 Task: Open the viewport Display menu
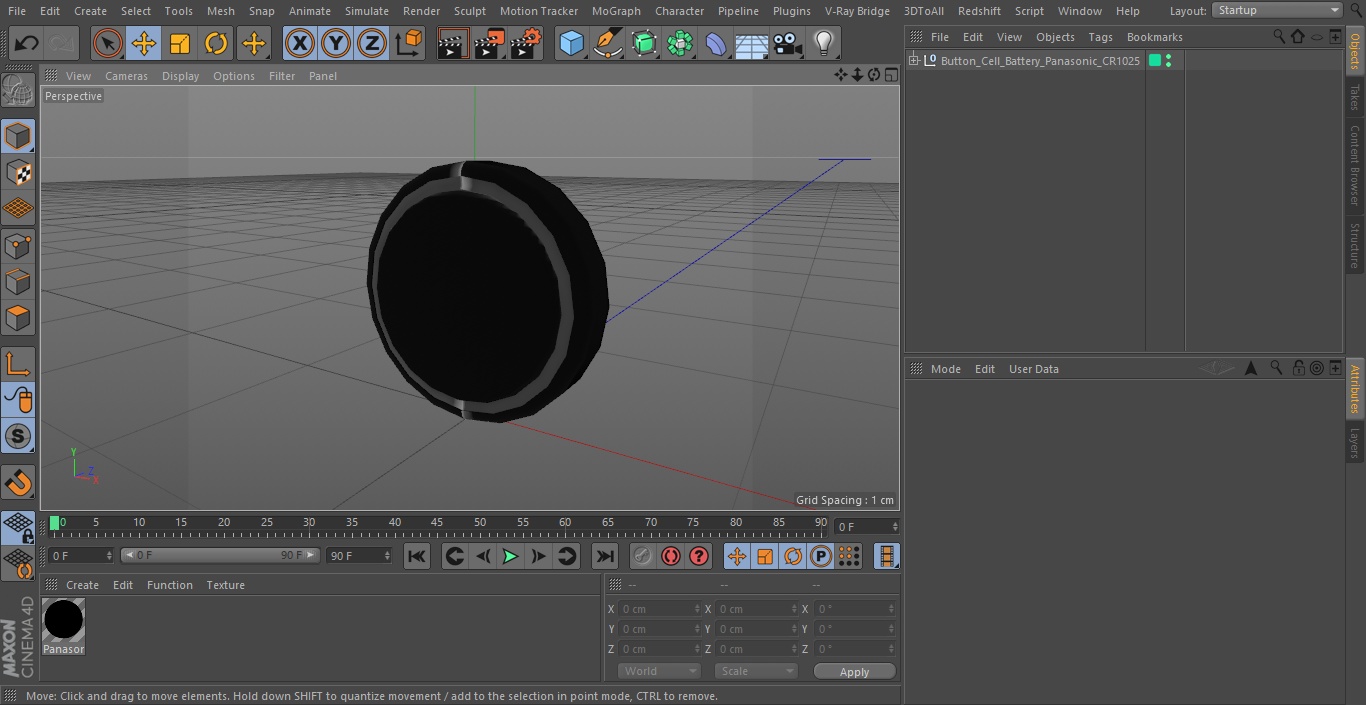180,76
